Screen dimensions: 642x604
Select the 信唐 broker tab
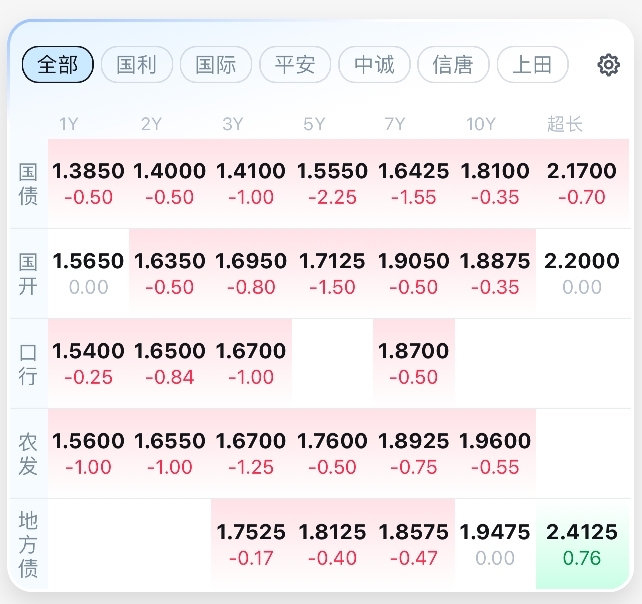click(453, 65)
